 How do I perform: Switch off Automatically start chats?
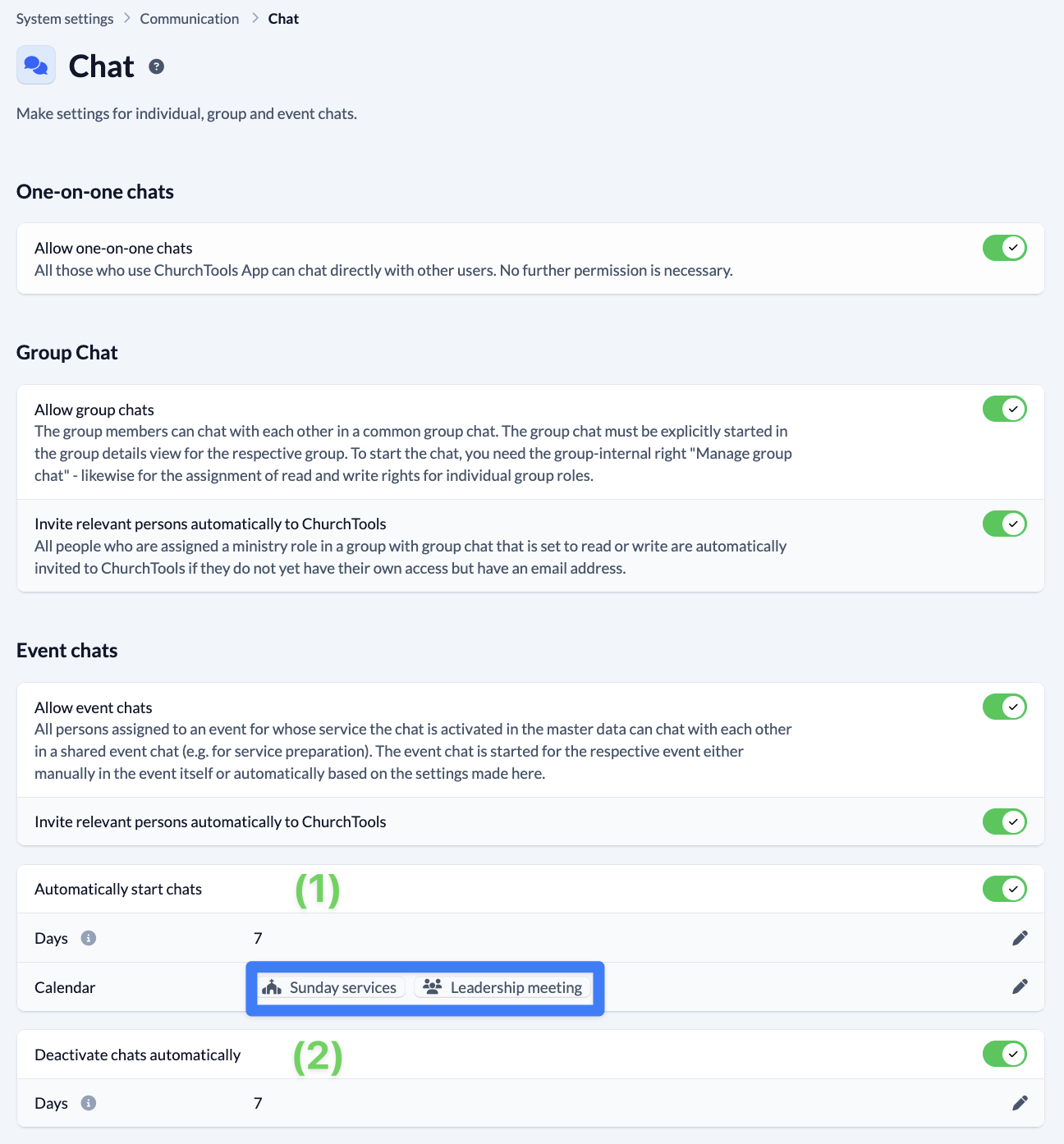tap(1004, 889)
